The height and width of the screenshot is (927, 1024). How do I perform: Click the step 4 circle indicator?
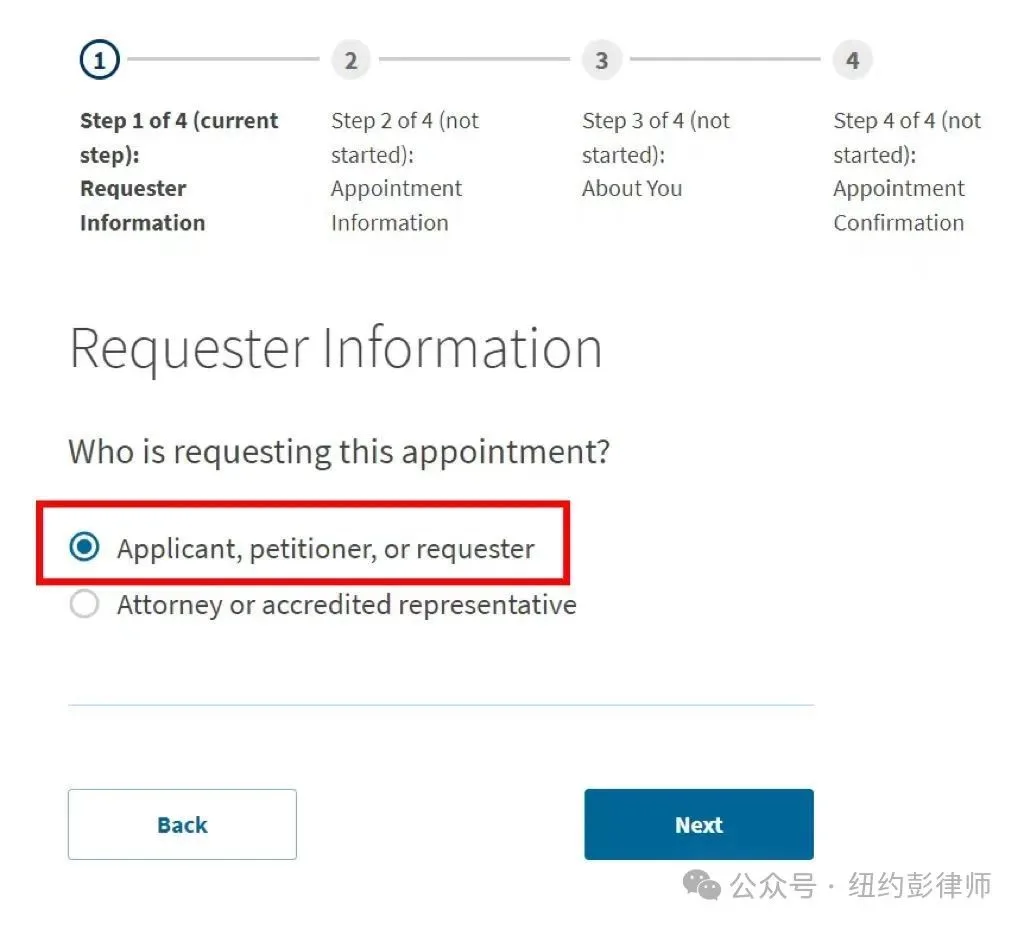852,60
